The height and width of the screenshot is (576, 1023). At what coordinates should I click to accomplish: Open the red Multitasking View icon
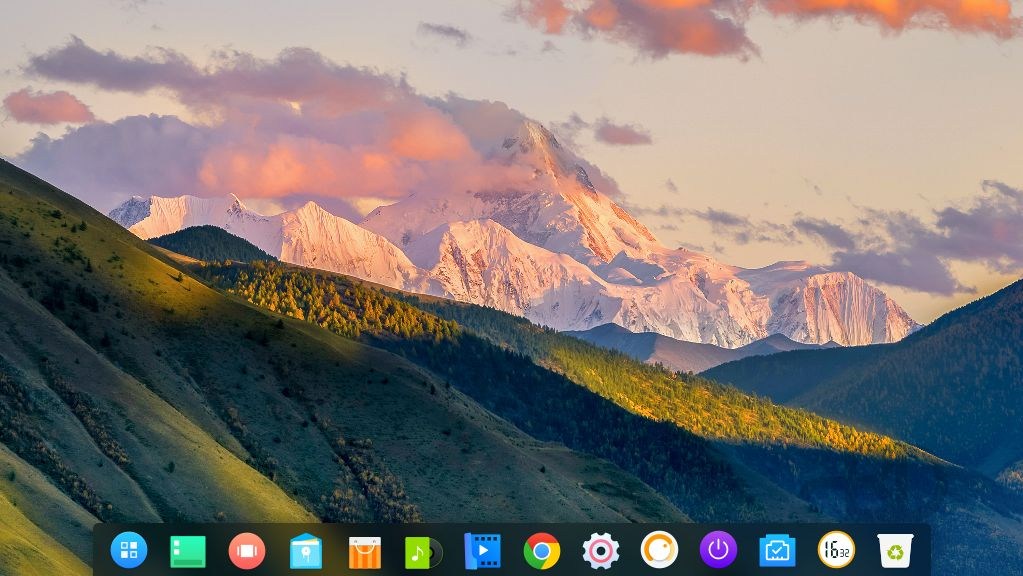(x=247, y=551)
